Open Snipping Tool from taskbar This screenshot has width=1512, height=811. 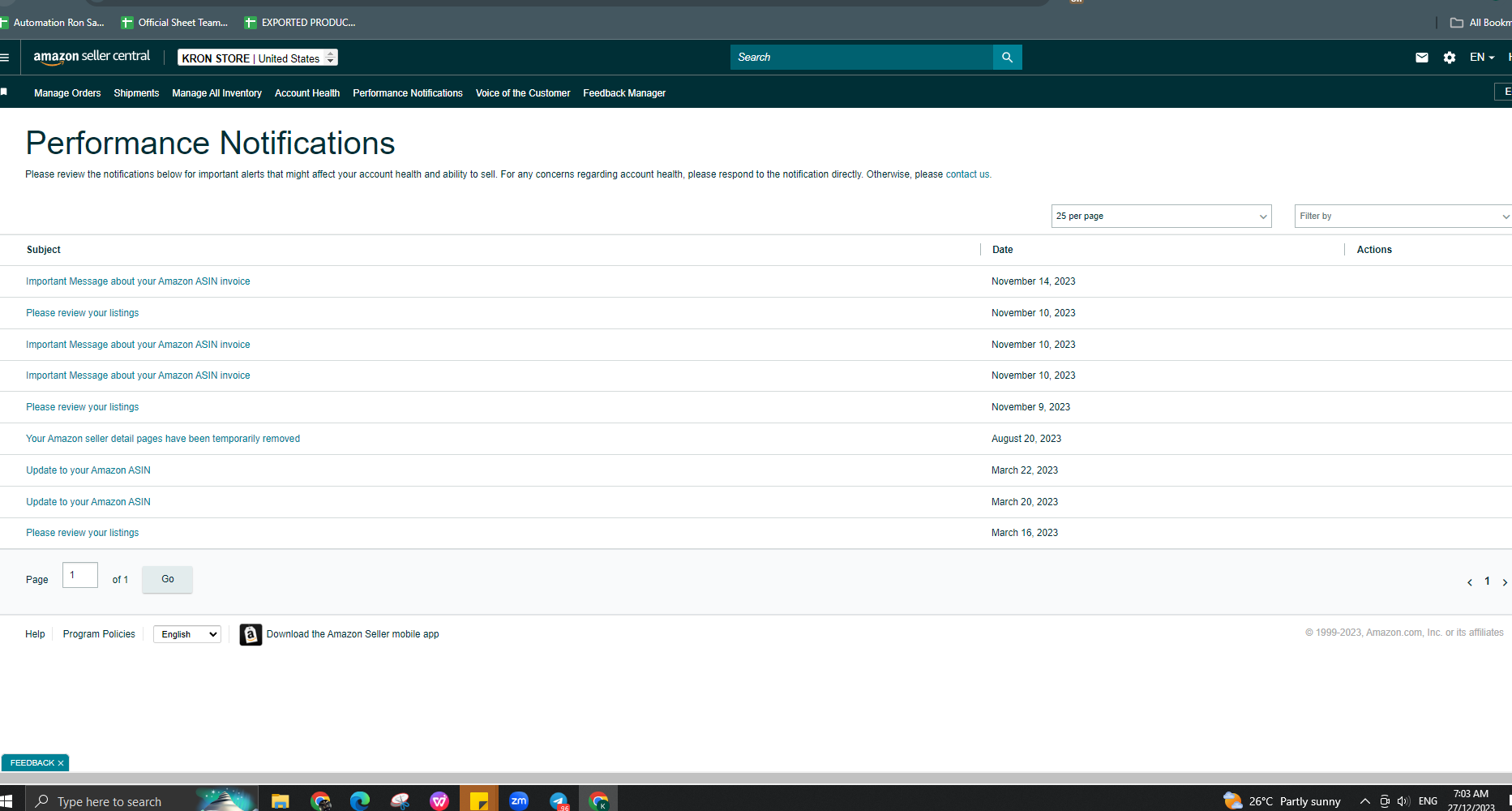[400, 801]
